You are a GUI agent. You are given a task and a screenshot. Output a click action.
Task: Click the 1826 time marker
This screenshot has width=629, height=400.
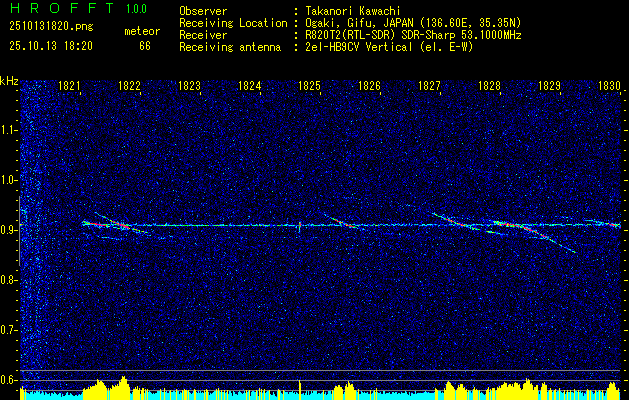[x=369, y=85]
